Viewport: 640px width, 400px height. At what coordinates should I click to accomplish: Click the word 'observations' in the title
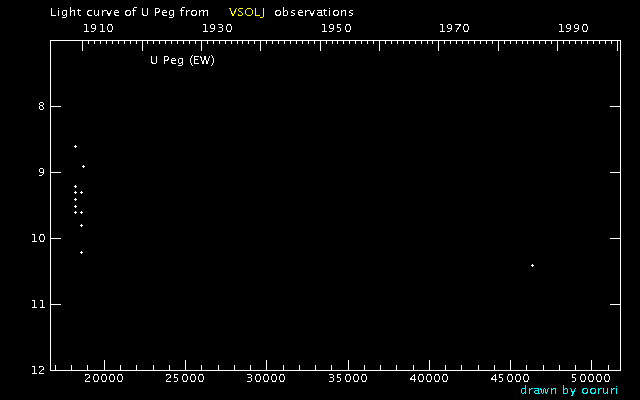314,12
